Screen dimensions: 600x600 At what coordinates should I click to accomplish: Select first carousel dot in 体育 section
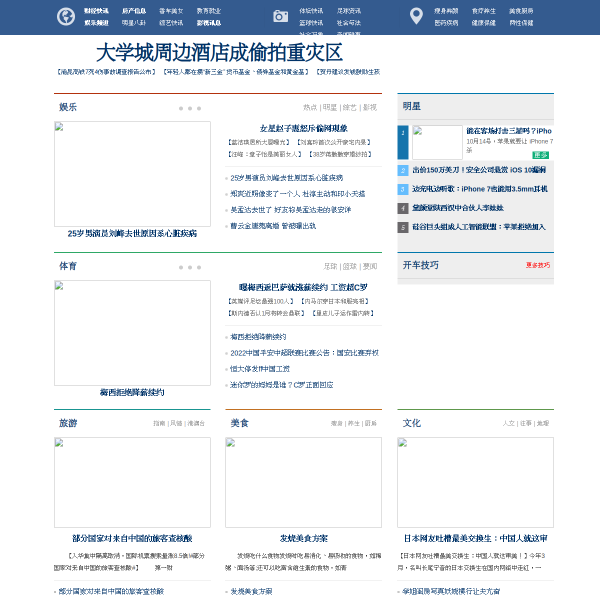[181, 267]
